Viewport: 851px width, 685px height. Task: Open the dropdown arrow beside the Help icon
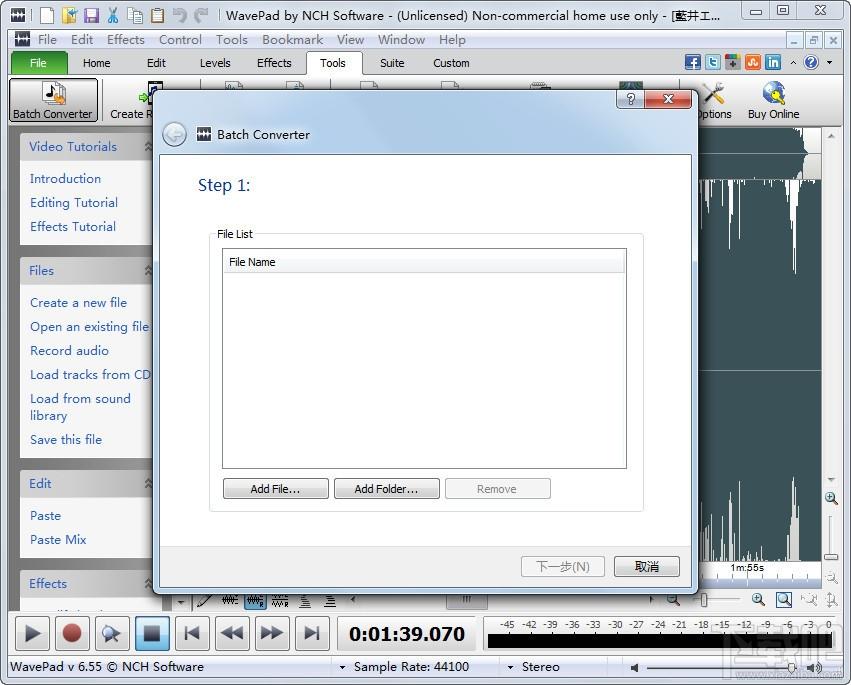[x=829, y=62]
